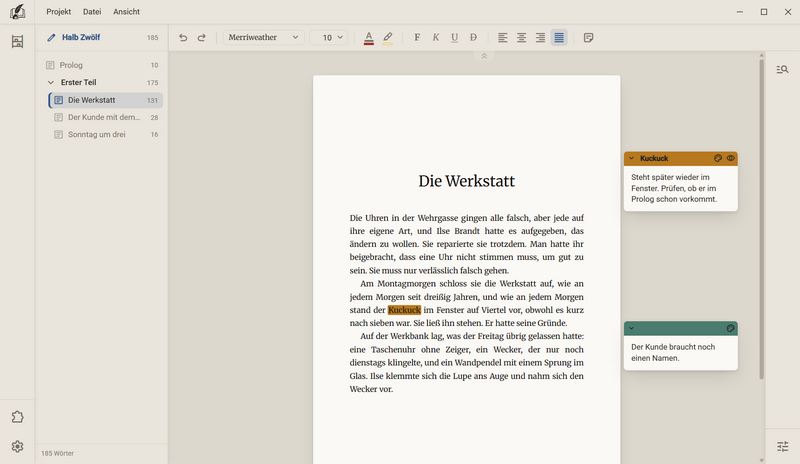Undo the last edit
Screen dimensions: 800x464
(183, 37)
